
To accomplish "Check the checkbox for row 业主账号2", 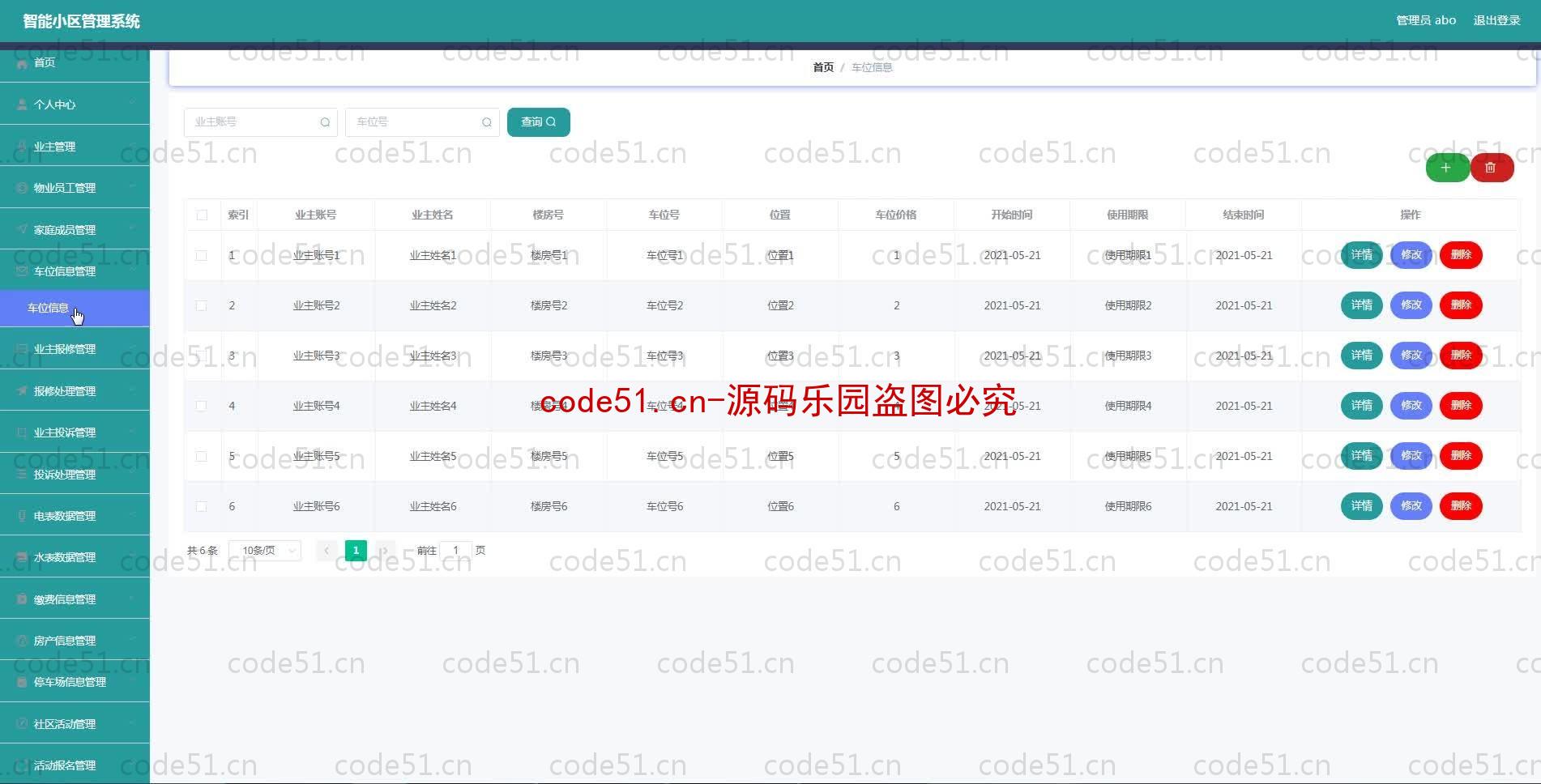I will point(202,305).
